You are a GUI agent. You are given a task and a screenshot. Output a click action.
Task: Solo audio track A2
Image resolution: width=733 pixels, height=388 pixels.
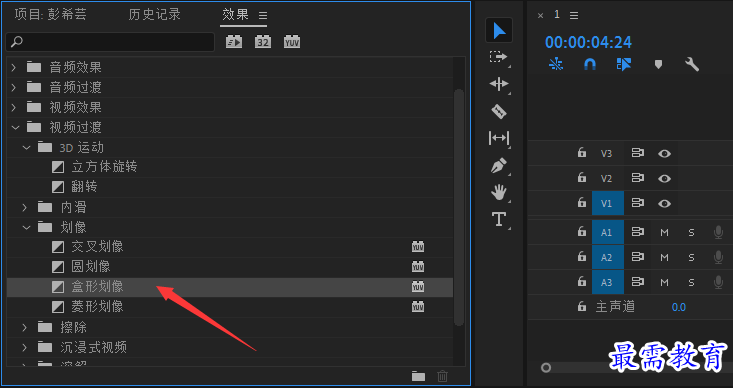(691, 258)
